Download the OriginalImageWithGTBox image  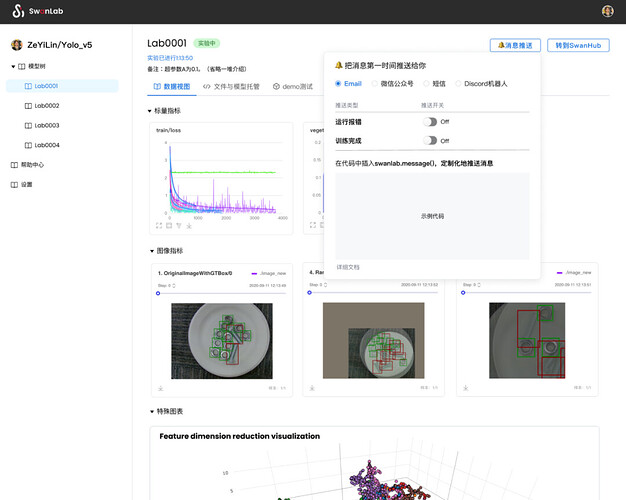click(160, 388)
